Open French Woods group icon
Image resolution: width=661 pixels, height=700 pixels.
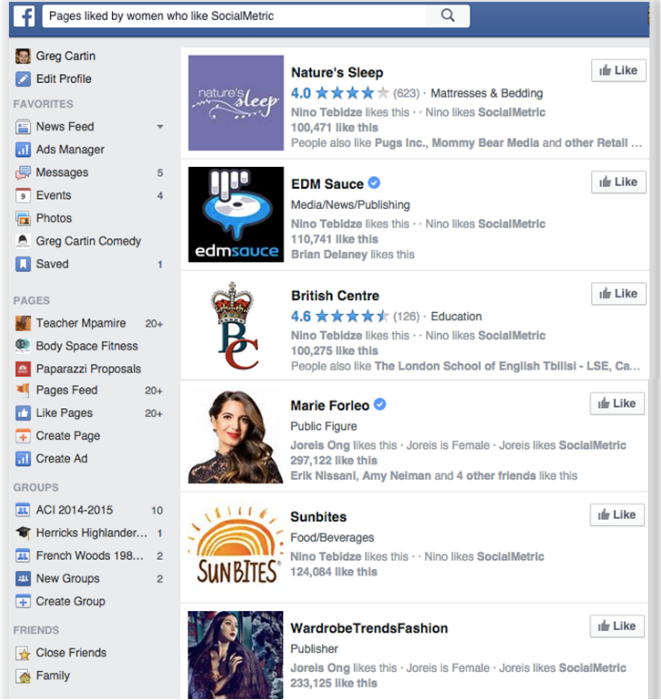(23, 556)
